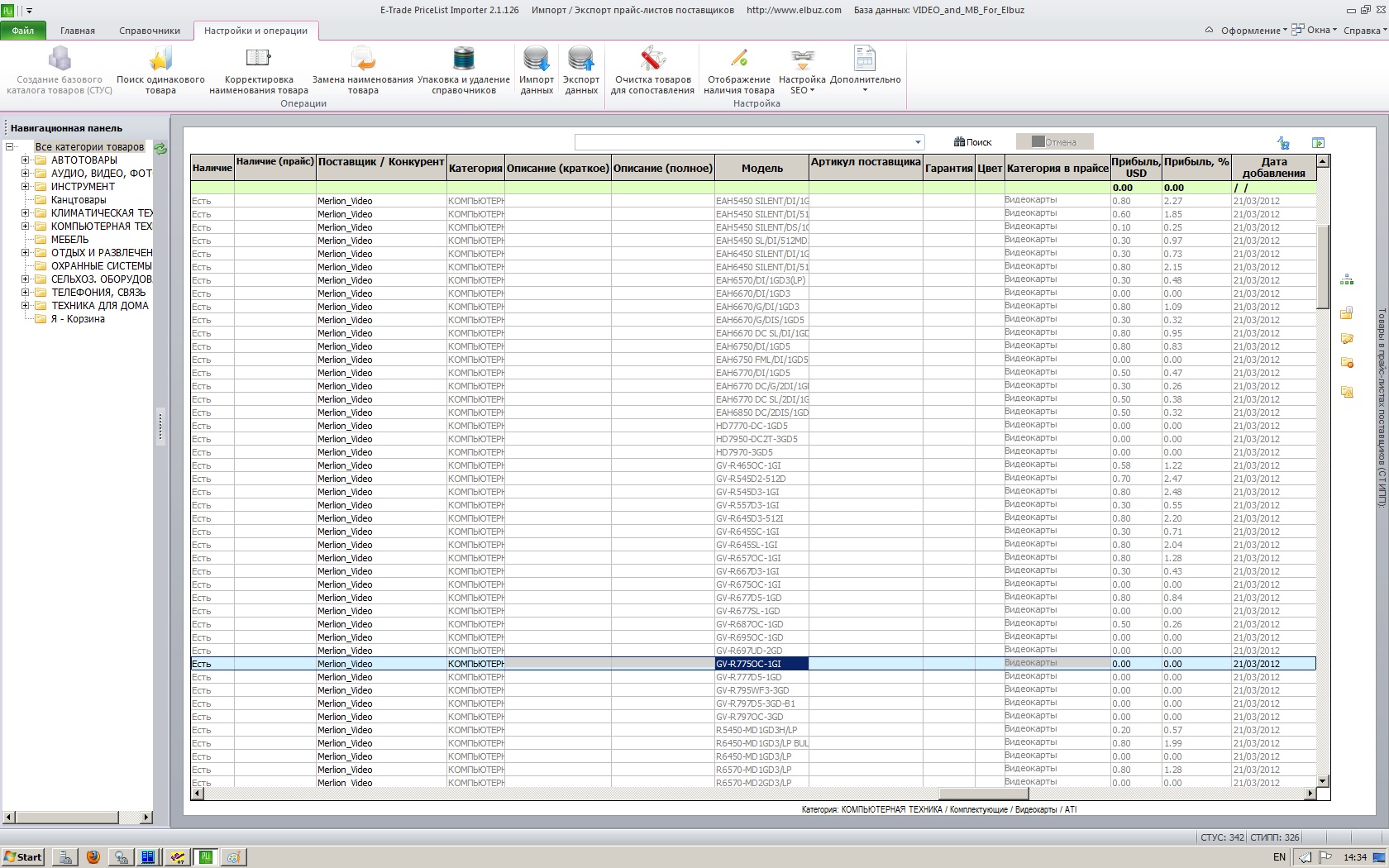
Task: Open the Дополнительно dropdown
Action: point(865,70)
